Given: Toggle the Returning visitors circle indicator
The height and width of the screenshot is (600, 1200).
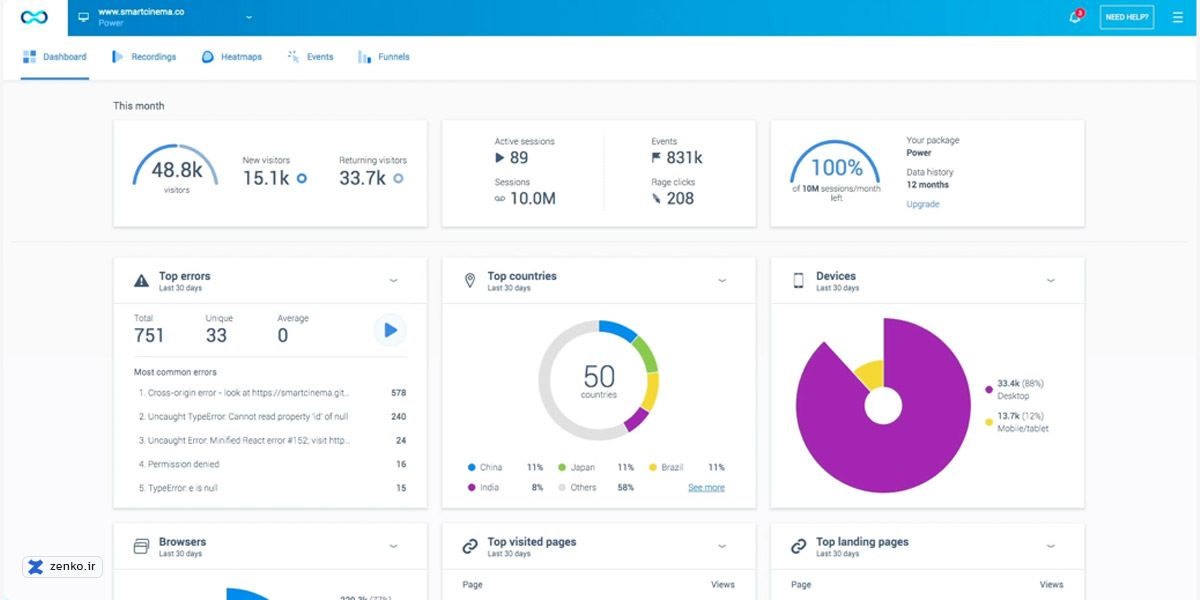Looking at the screenshot, I should (x=398, y=179).
